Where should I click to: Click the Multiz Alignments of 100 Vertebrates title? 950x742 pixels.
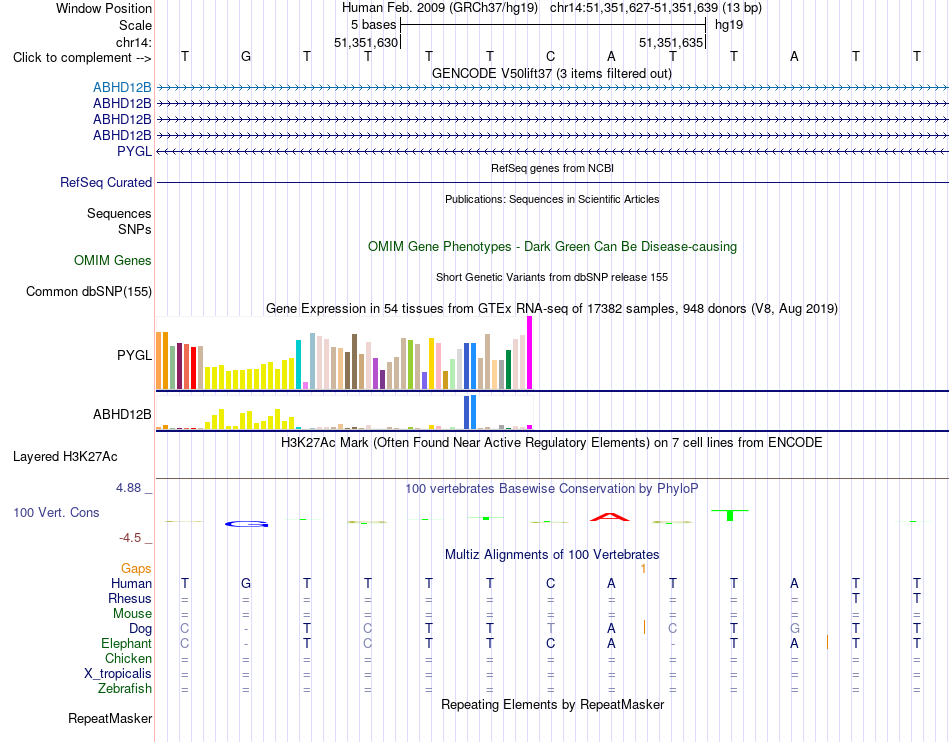coord(552,554)
